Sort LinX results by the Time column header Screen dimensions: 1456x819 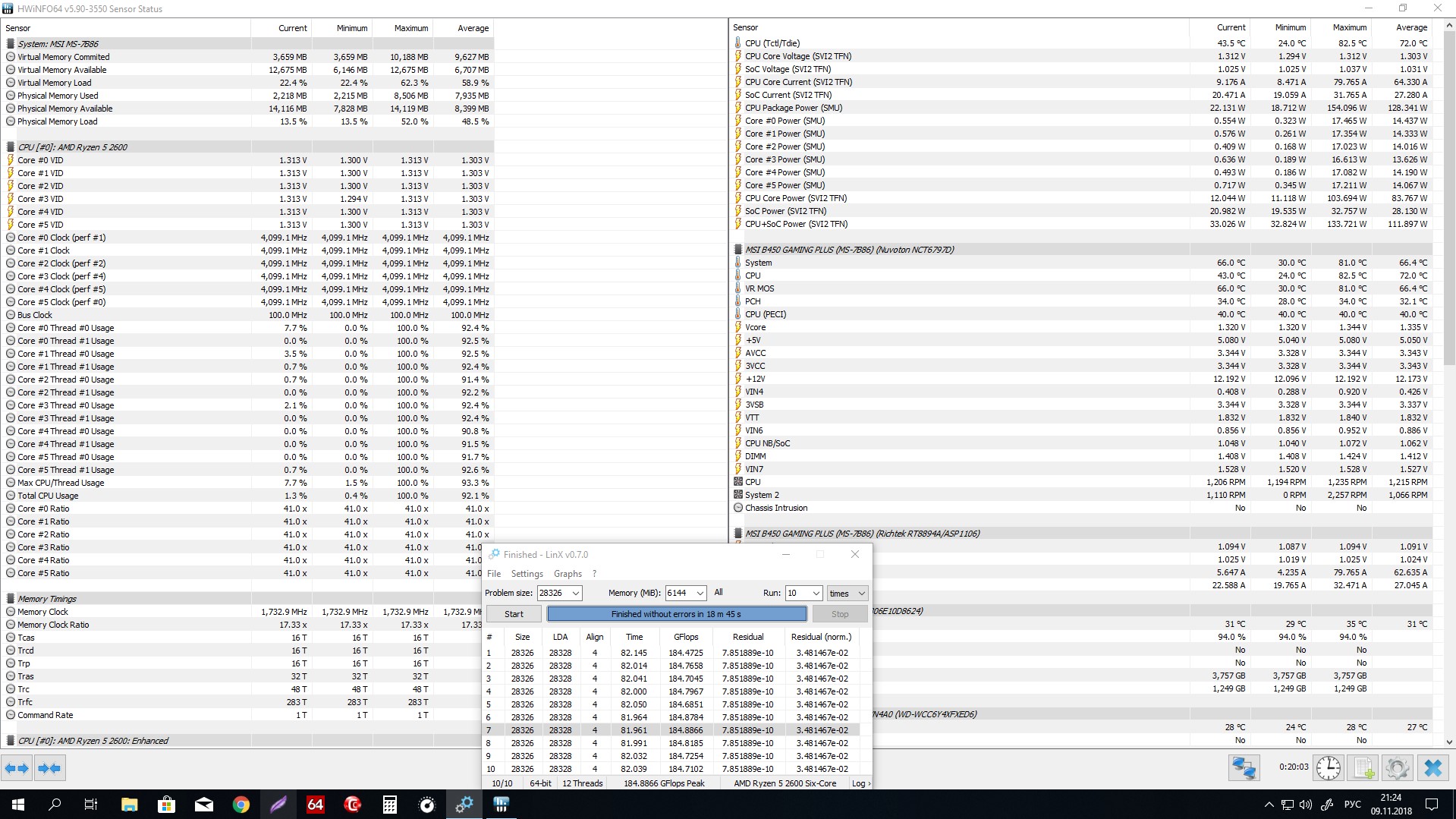pos(634,637)
